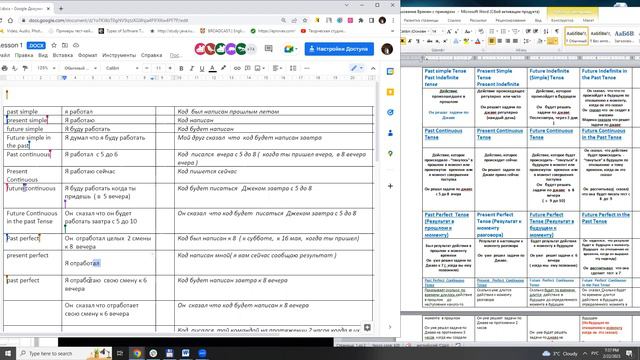
Task: Open highlight color tool in Google Docs
Action: pos(223,68)
